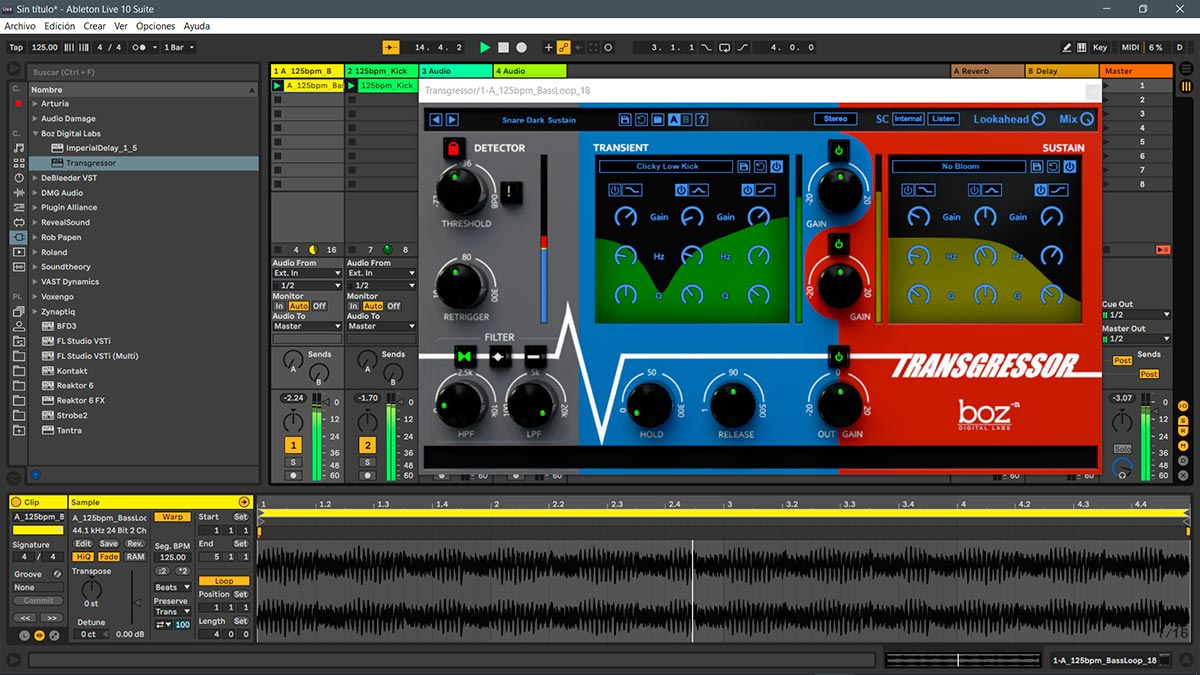Start playback with the green Play button
Viewport: 1200px width, 675px height.
[x=485, y=47]
